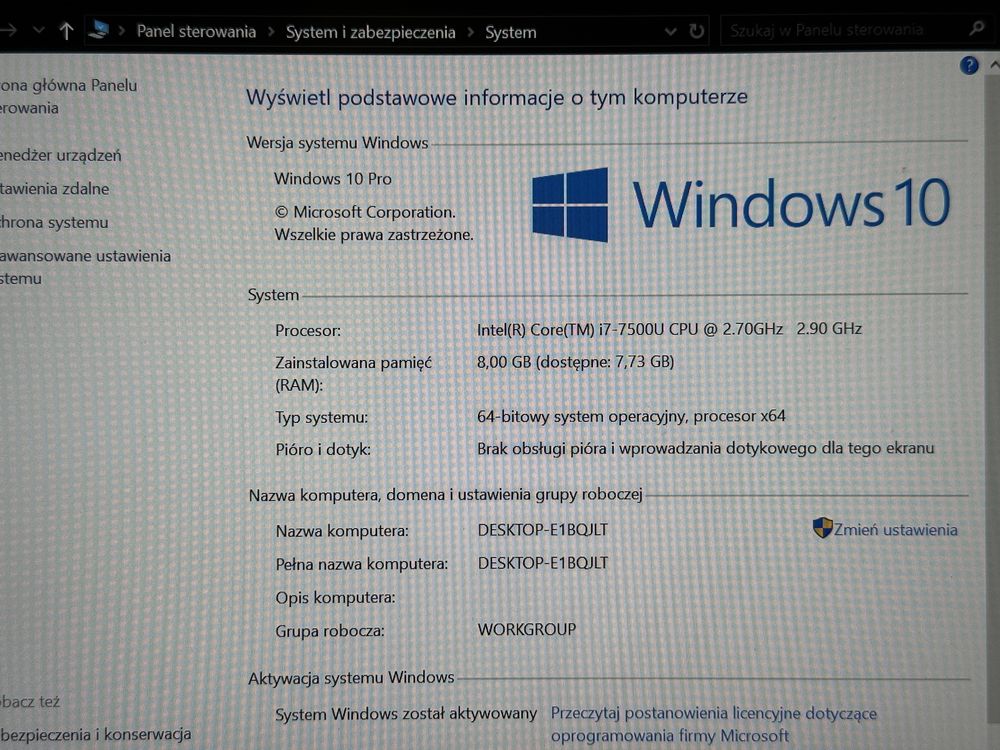
Task: Click the WORKGROUP value
Action: coord(527,629)
